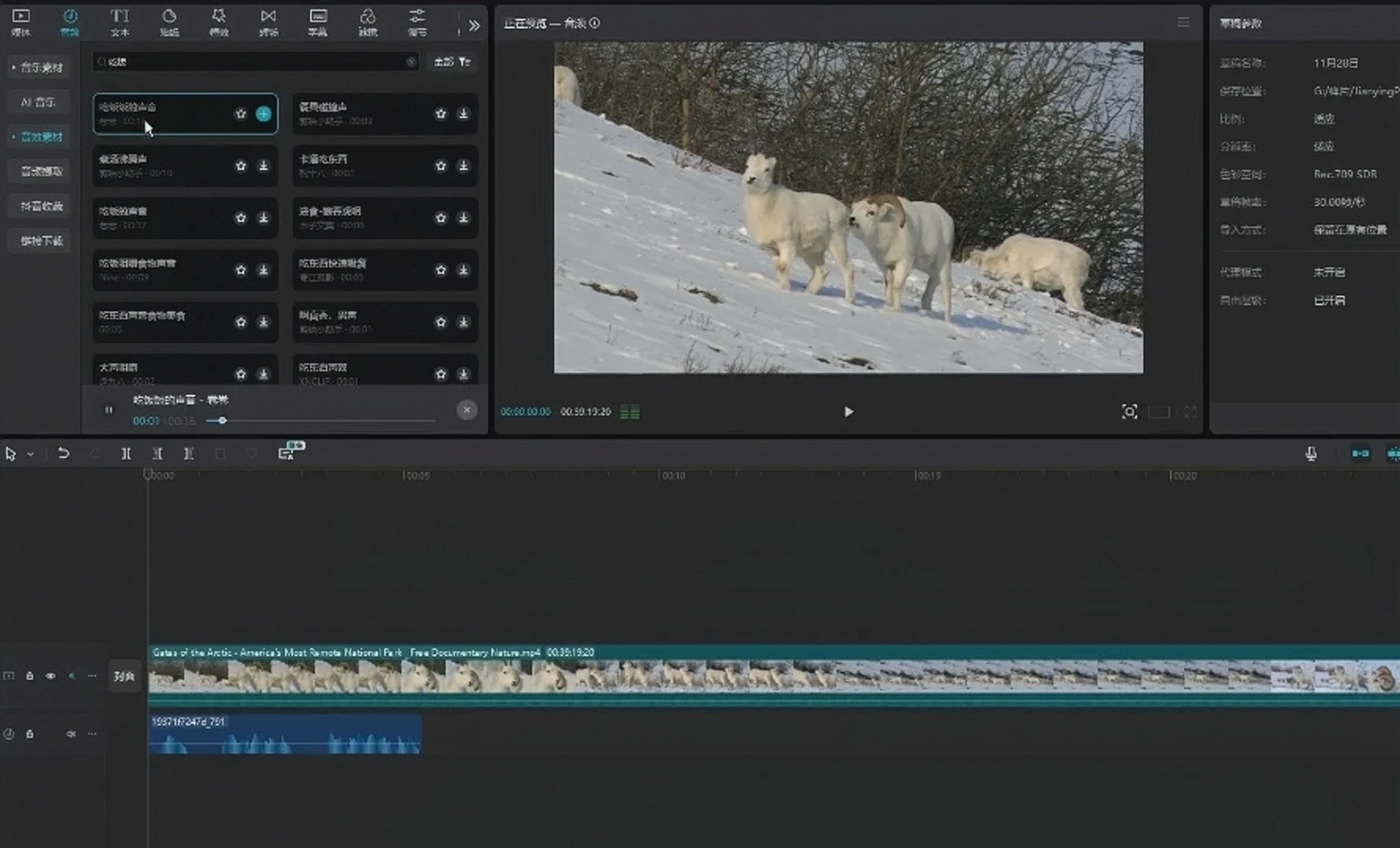Viewport: 1400px width, 848px height.
Task: Favorite the highlighted first sound effect
Action: point(240,114)
